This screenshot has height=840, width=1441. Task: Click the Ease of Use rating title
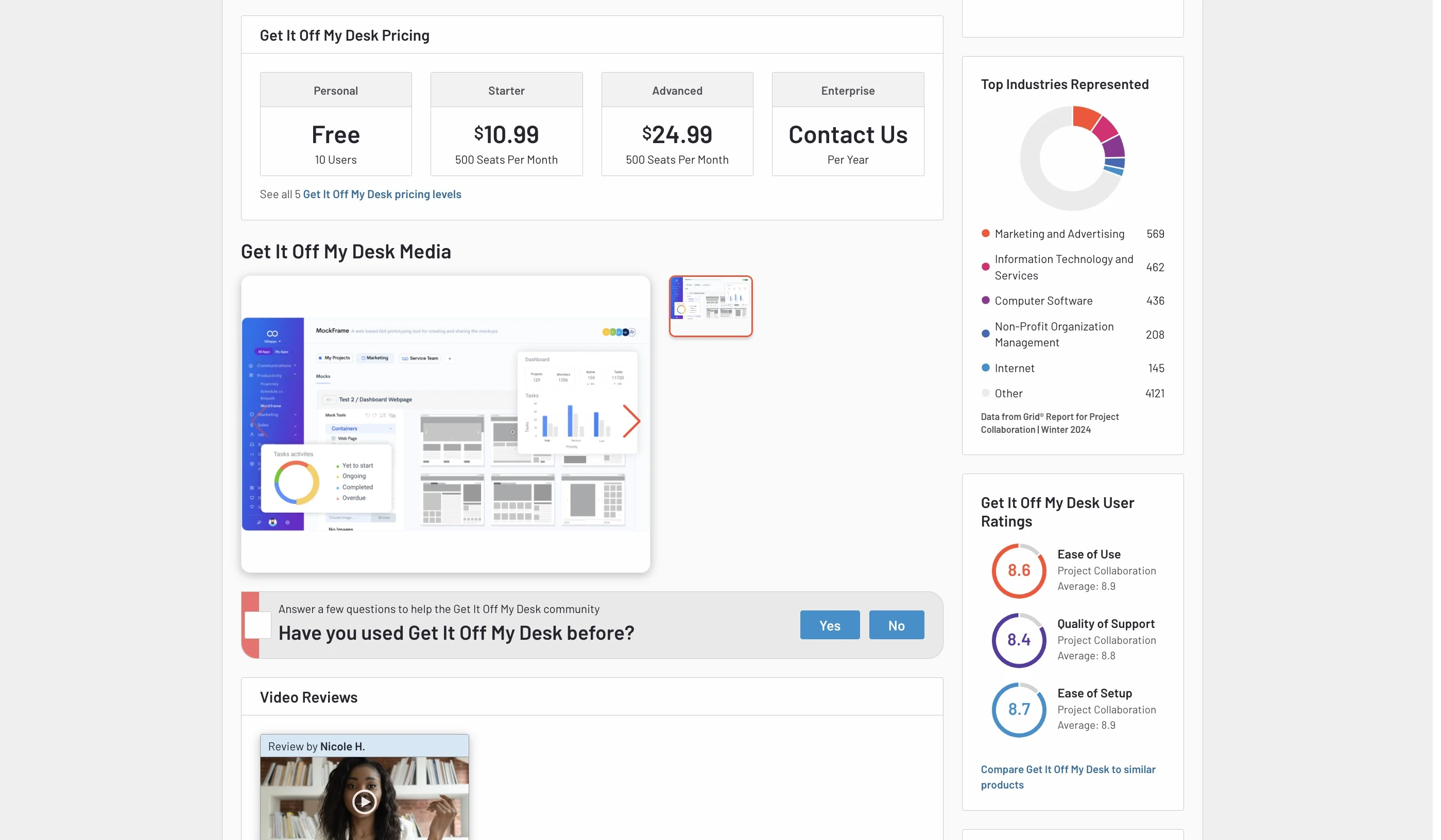[1089, 554]
